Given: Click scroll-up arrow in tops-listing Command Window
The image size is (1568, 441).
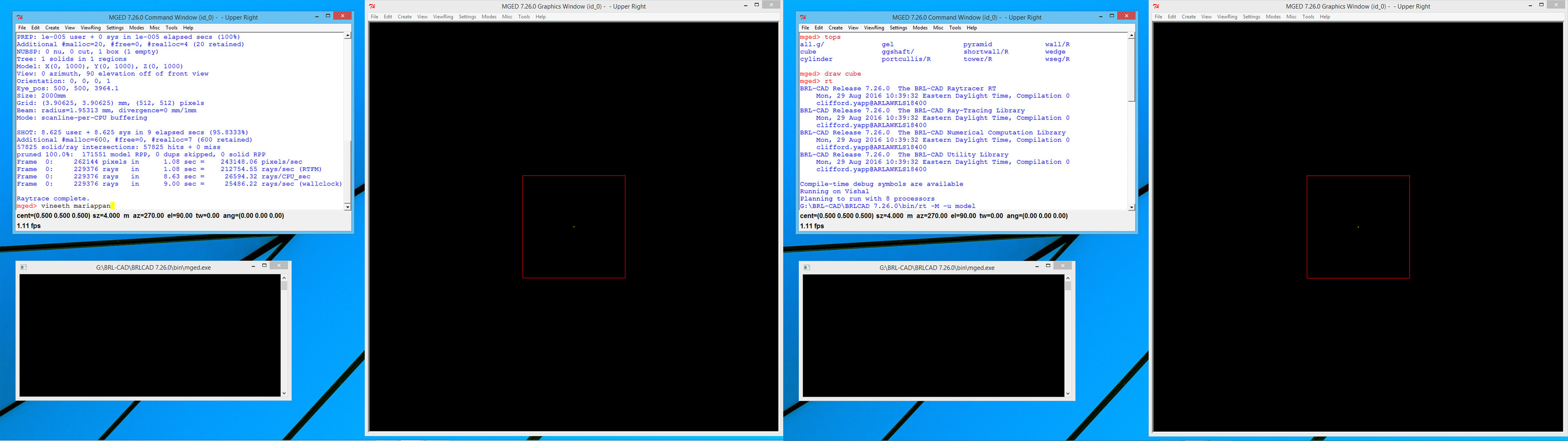Looking at the screenshot, I should (1131, 35).
